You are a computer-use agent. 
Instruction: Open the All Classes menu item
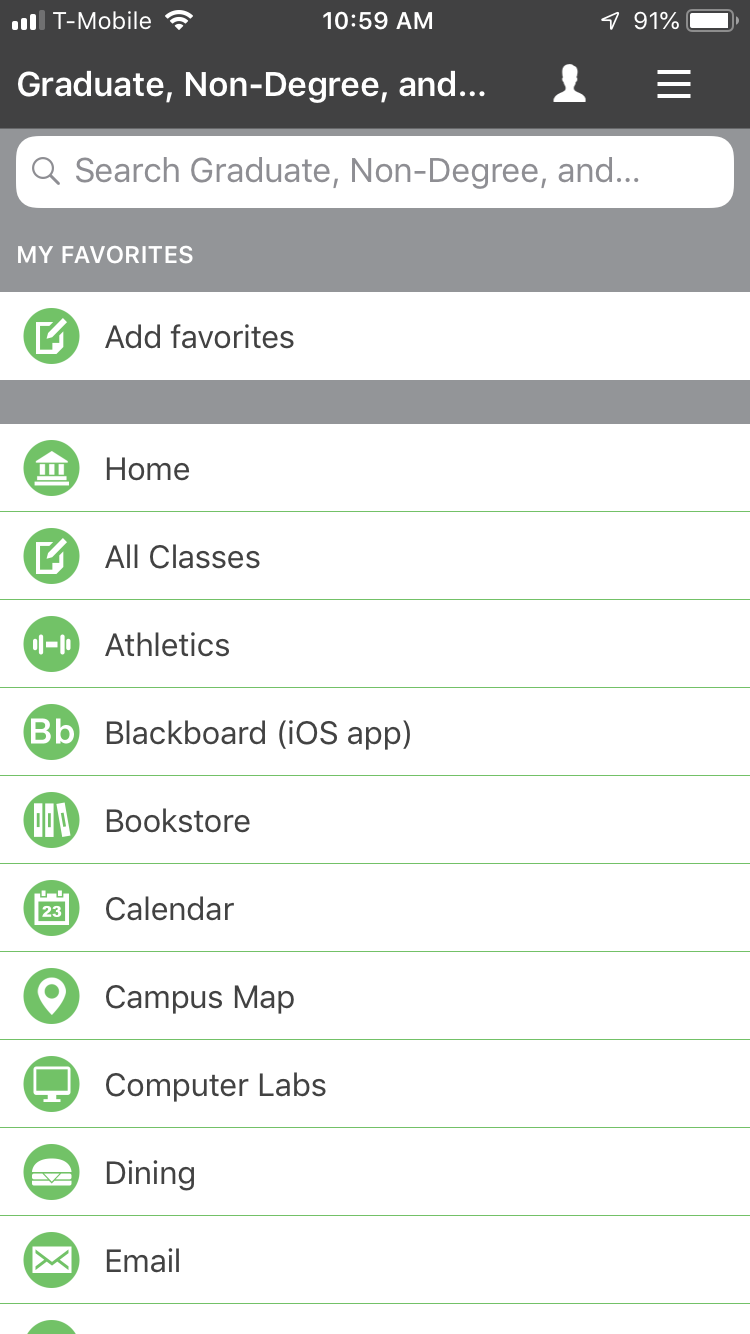(x=183, y=557)
